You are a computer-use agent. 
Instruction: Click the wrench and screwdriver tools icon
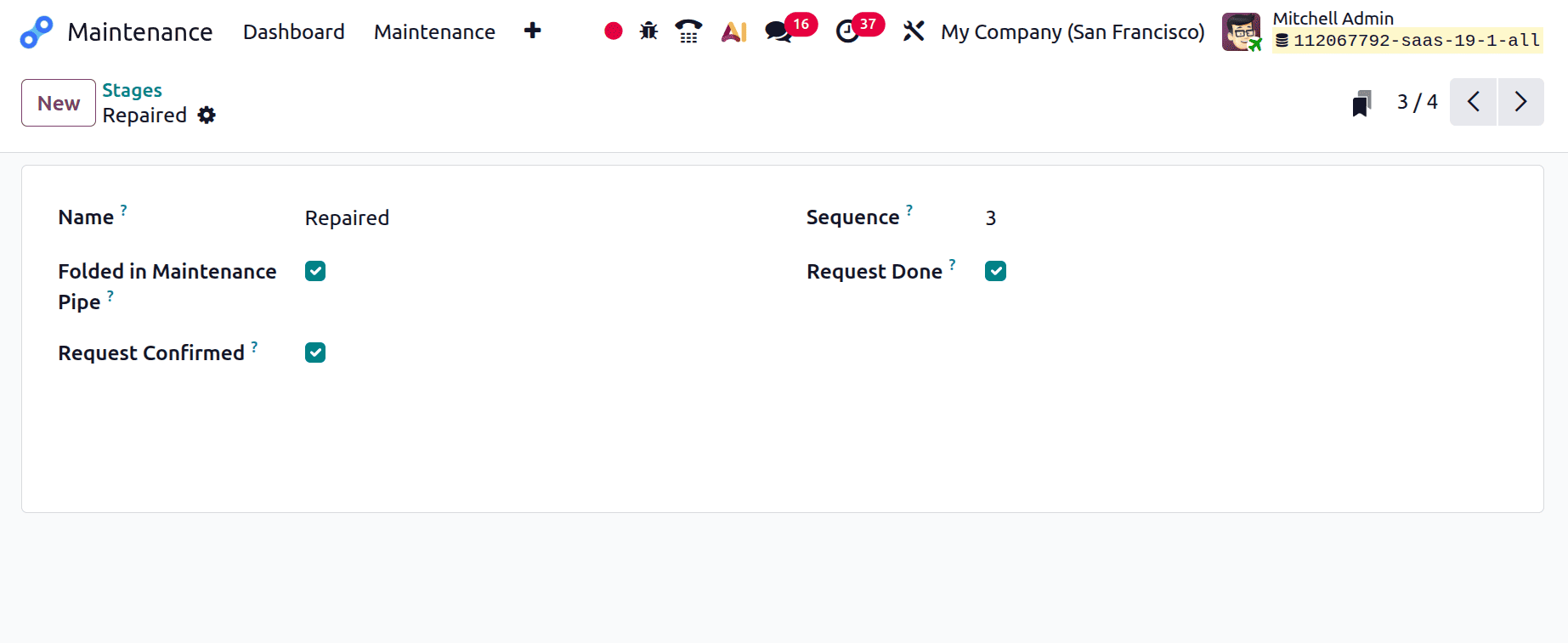914,31
